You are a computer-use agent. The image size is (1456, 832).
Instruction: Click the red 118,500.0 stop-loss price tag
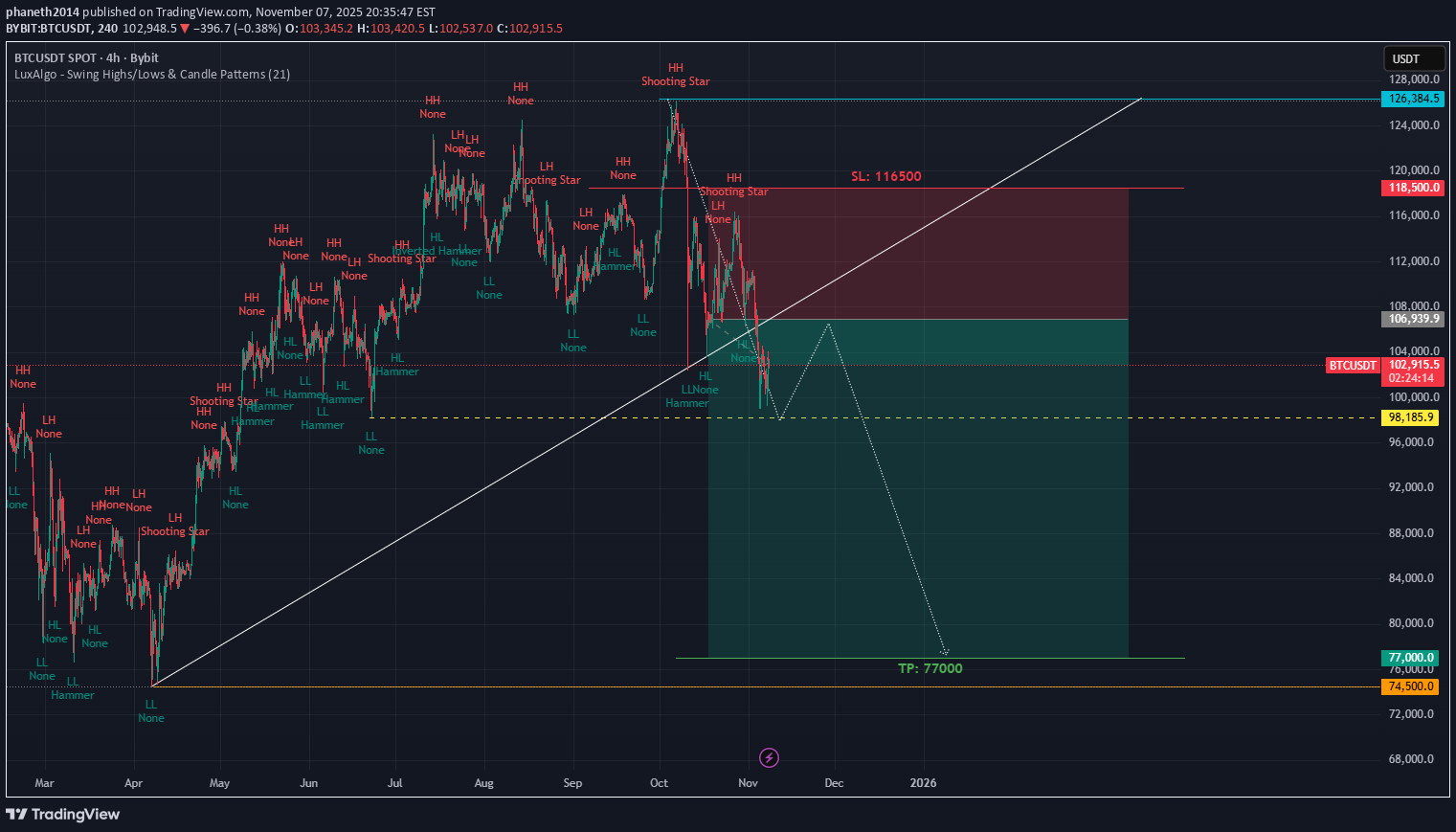1413,189
